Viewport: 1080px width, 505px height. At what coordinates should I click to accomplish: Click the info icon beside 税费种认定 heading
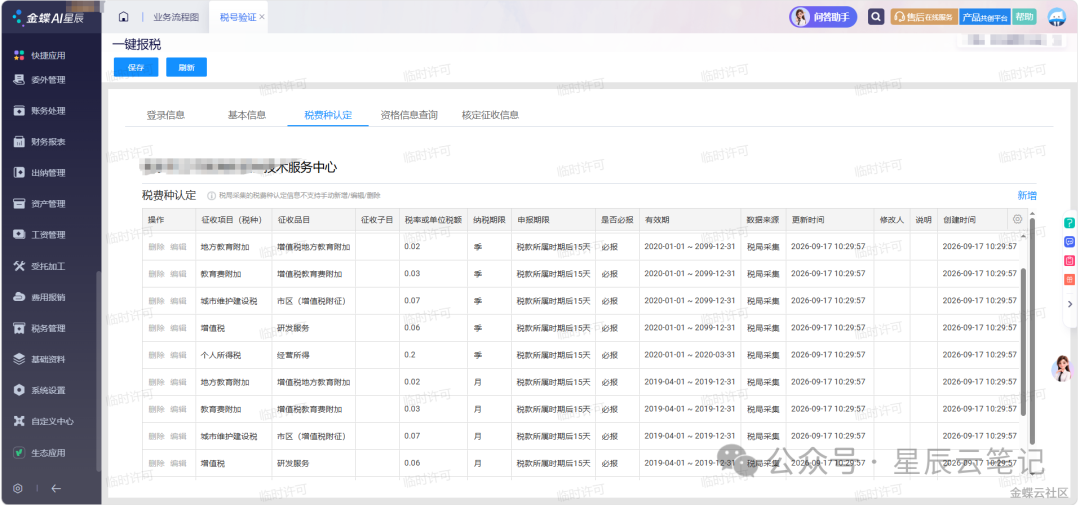[211, 196]
